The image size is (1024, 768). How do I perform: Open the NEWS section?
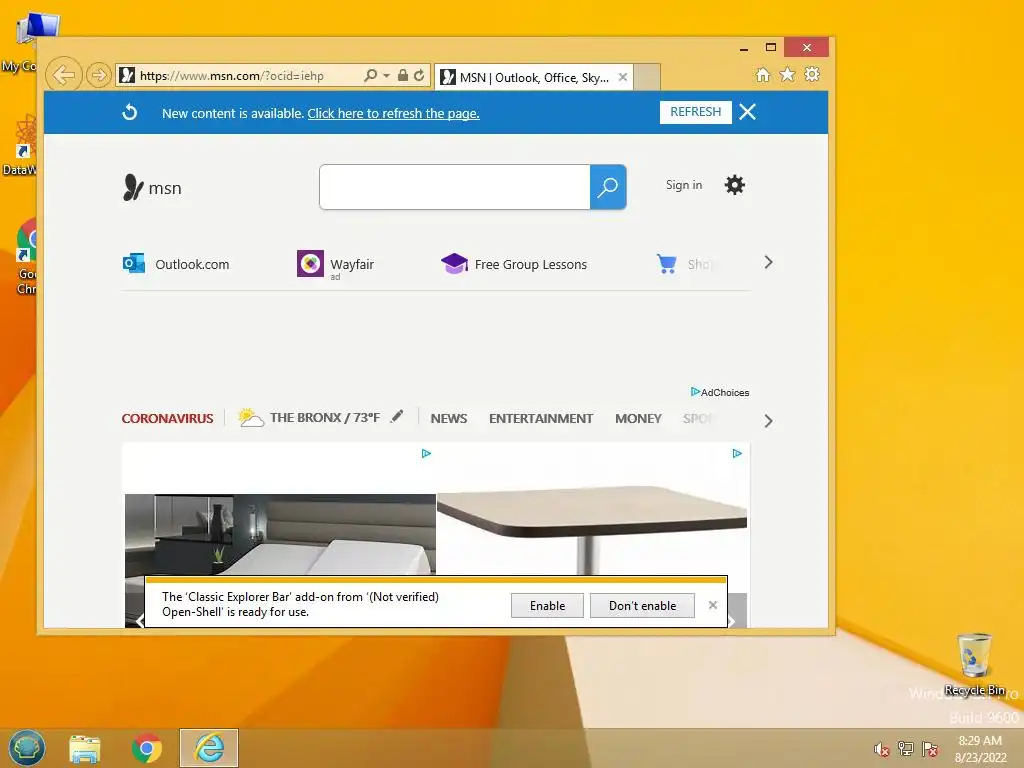(449, 418)
